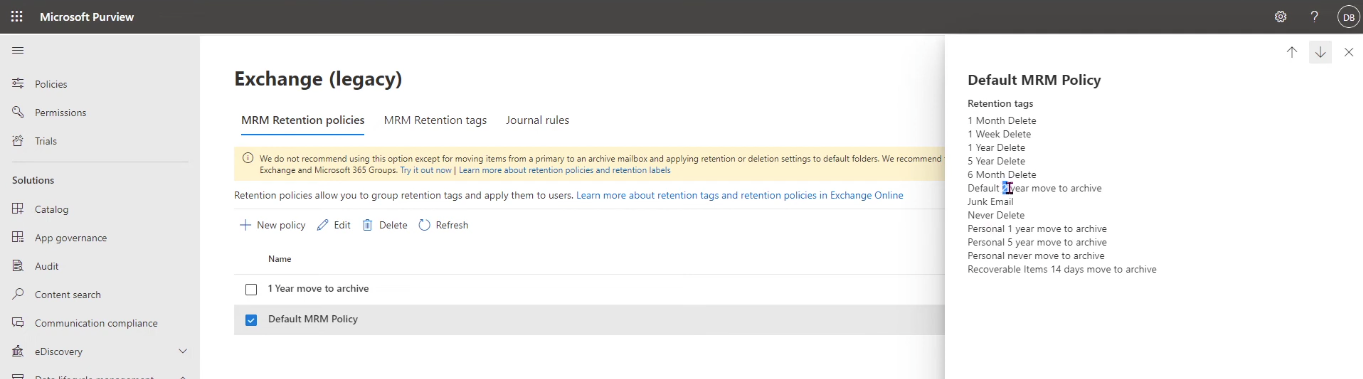Click the info icon in the warning banner
Viewport: 1363px width, 379px height.
(x=248, y=158)
